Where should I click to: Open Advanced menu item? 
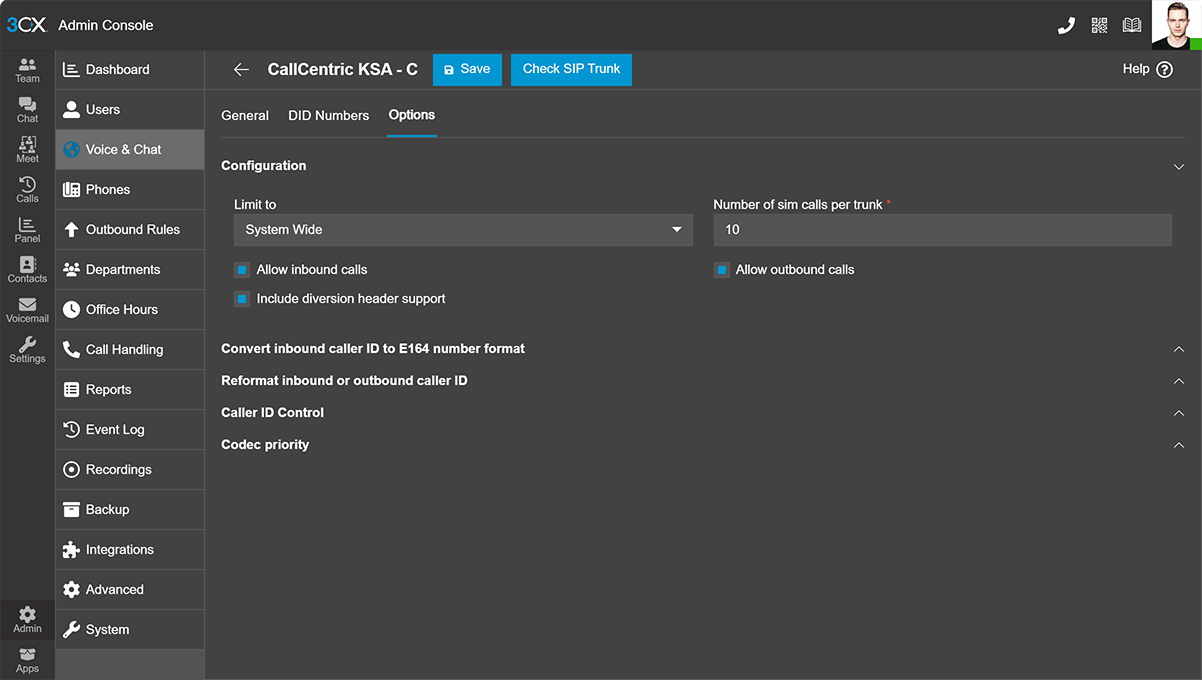coord(130,590)
